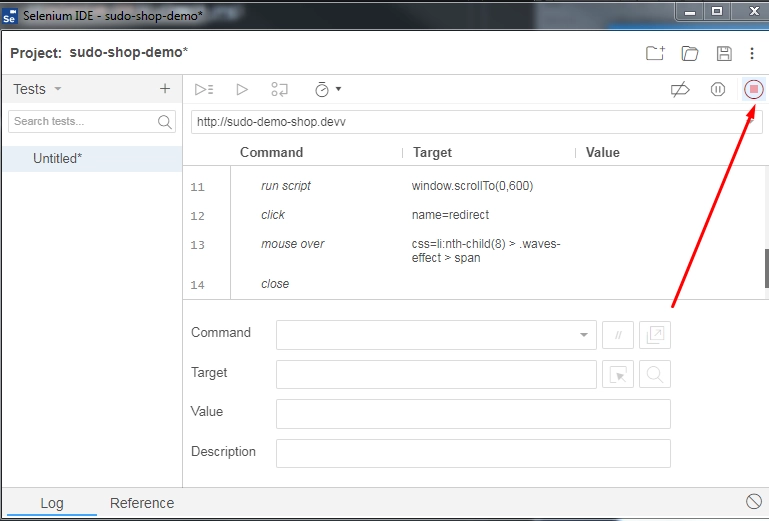Open the Command combo box dropdown
769x521 pixels.
coord(584,335)
